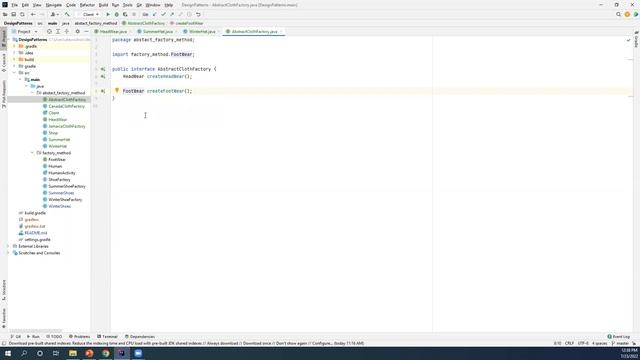
Task: Select the AbstractClothFactory.java tab
Action: tap(254, 31)
